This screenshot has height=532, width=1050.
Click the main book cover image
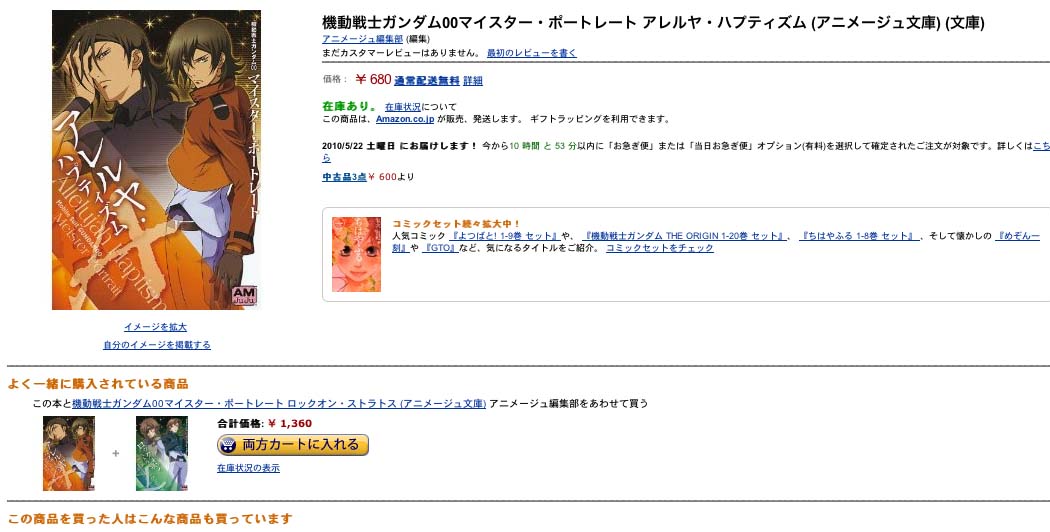(x=156, y=160)
